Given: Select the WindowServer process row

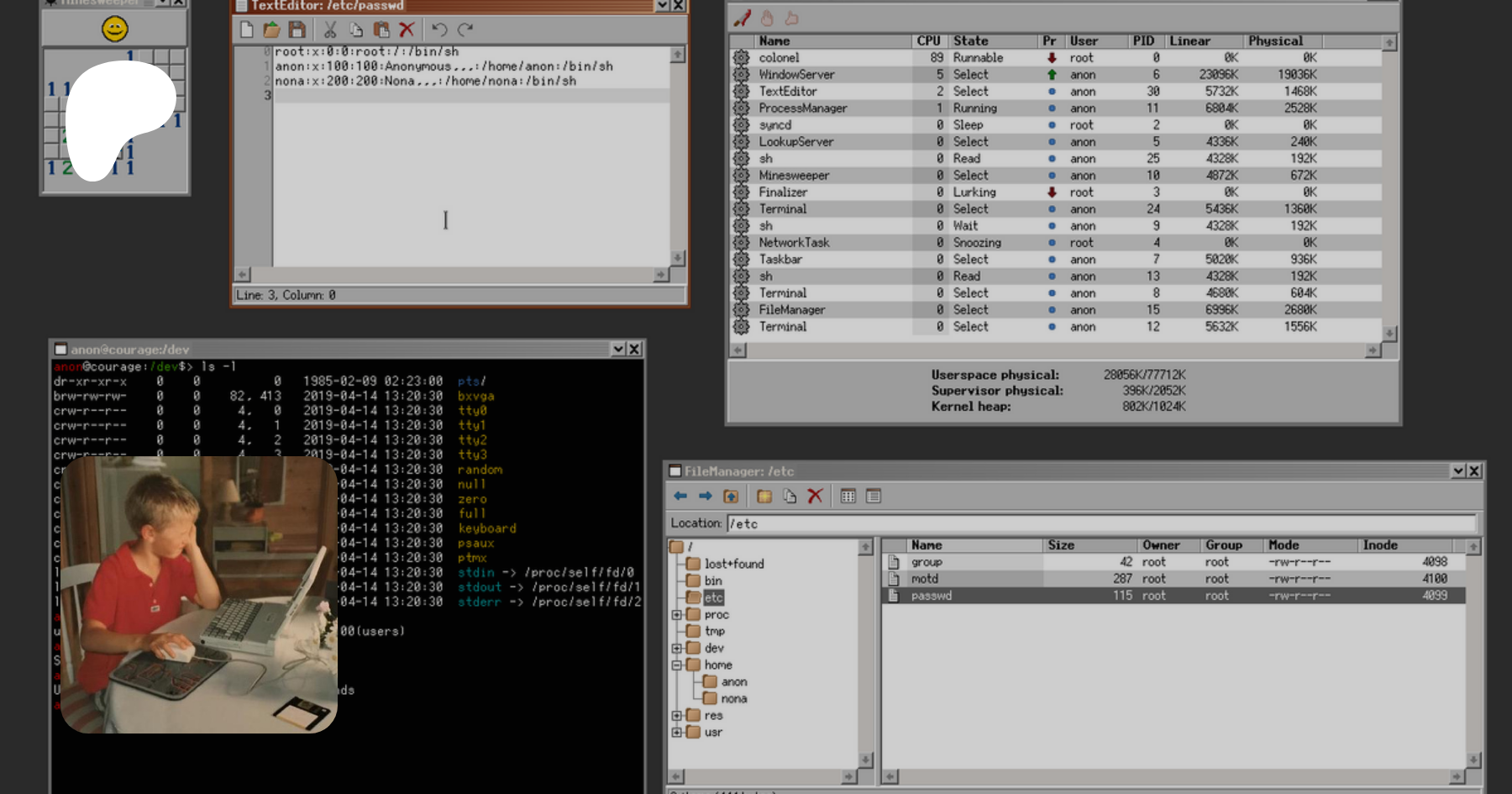Looking at the screenshot, I should (x=796, y=75).
